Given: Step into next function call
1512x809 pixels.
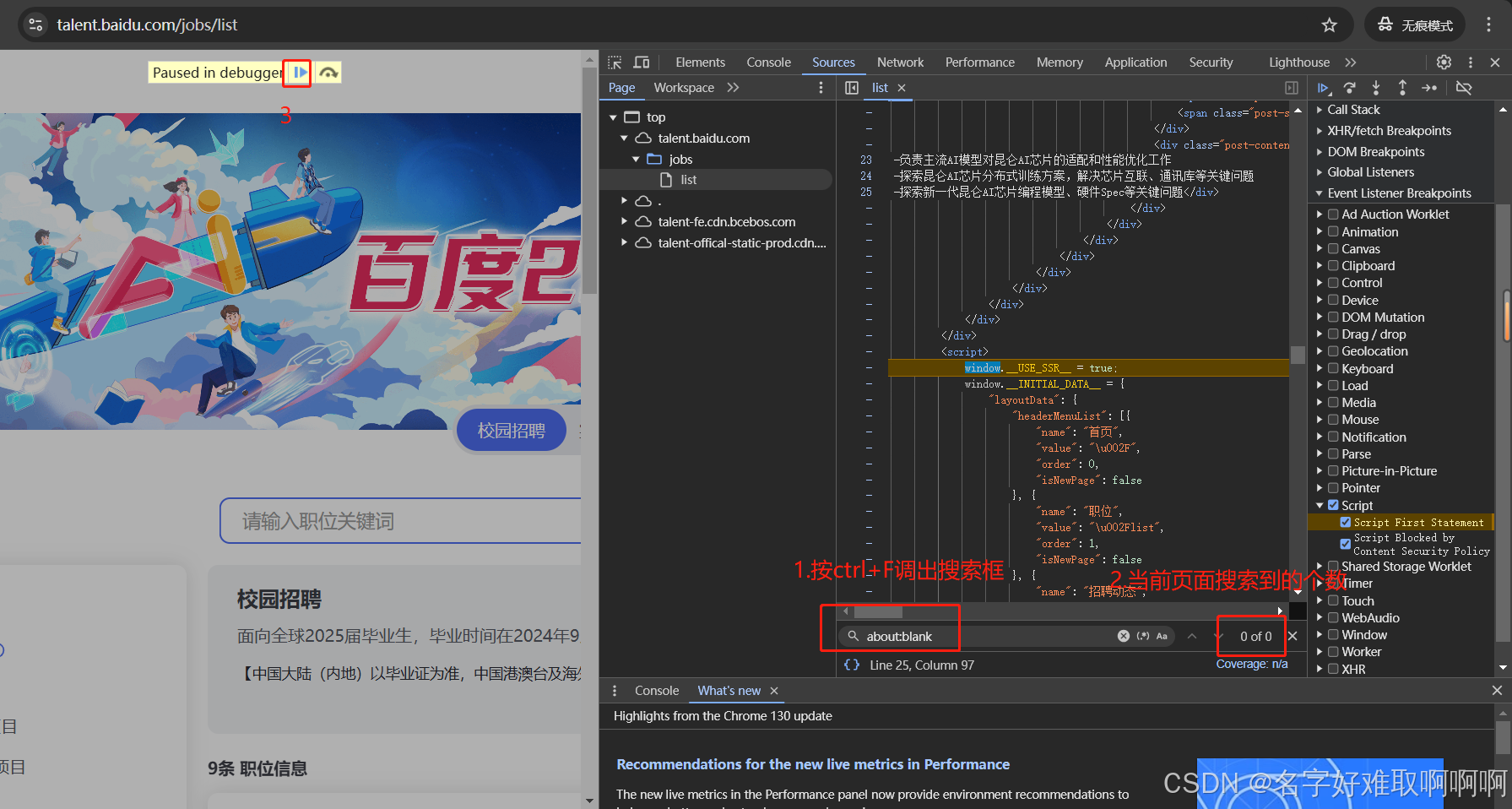Looking at the screenshot, I should 1376,88.
